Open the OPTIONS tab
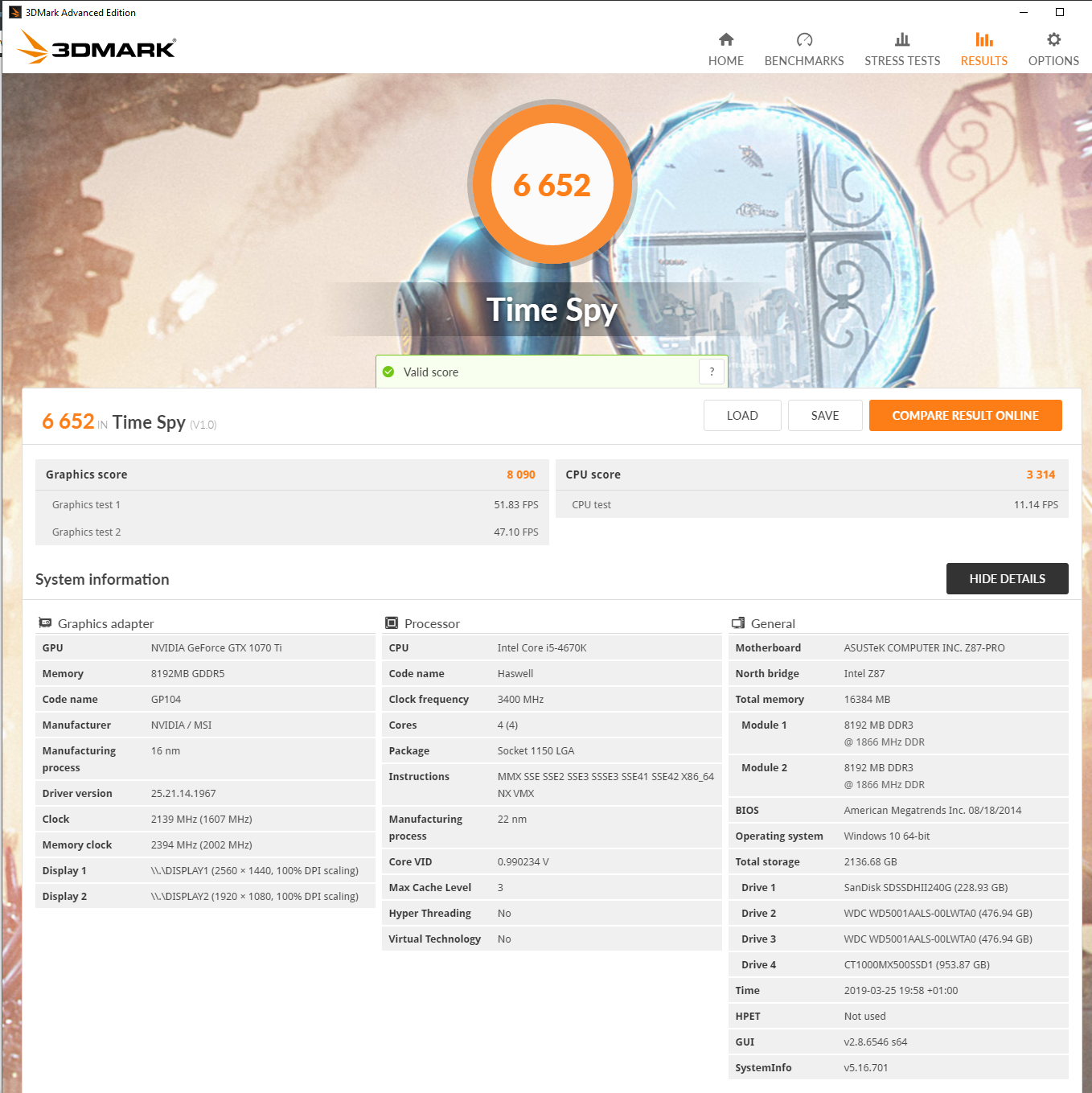This screenshot has height=1093, width=1092. coord(1053,50)
